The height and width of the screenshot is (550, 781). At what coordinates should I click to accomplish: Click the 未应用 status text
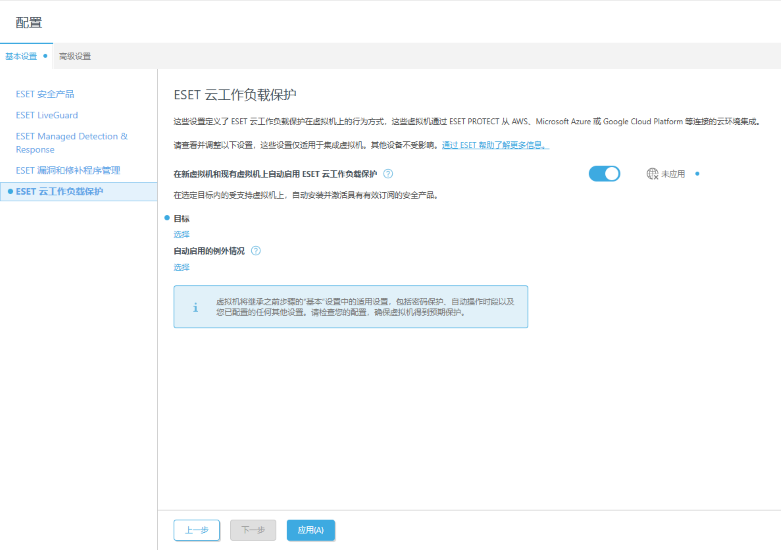point(673,174)
